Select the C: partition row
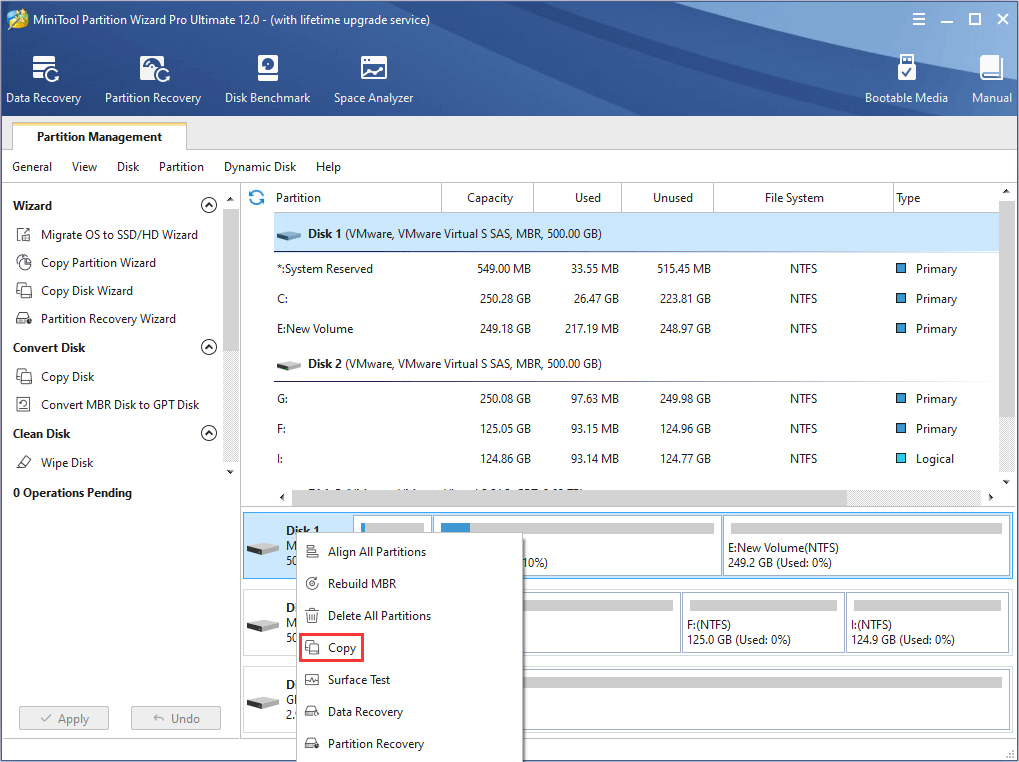 [x=636, y=299]
